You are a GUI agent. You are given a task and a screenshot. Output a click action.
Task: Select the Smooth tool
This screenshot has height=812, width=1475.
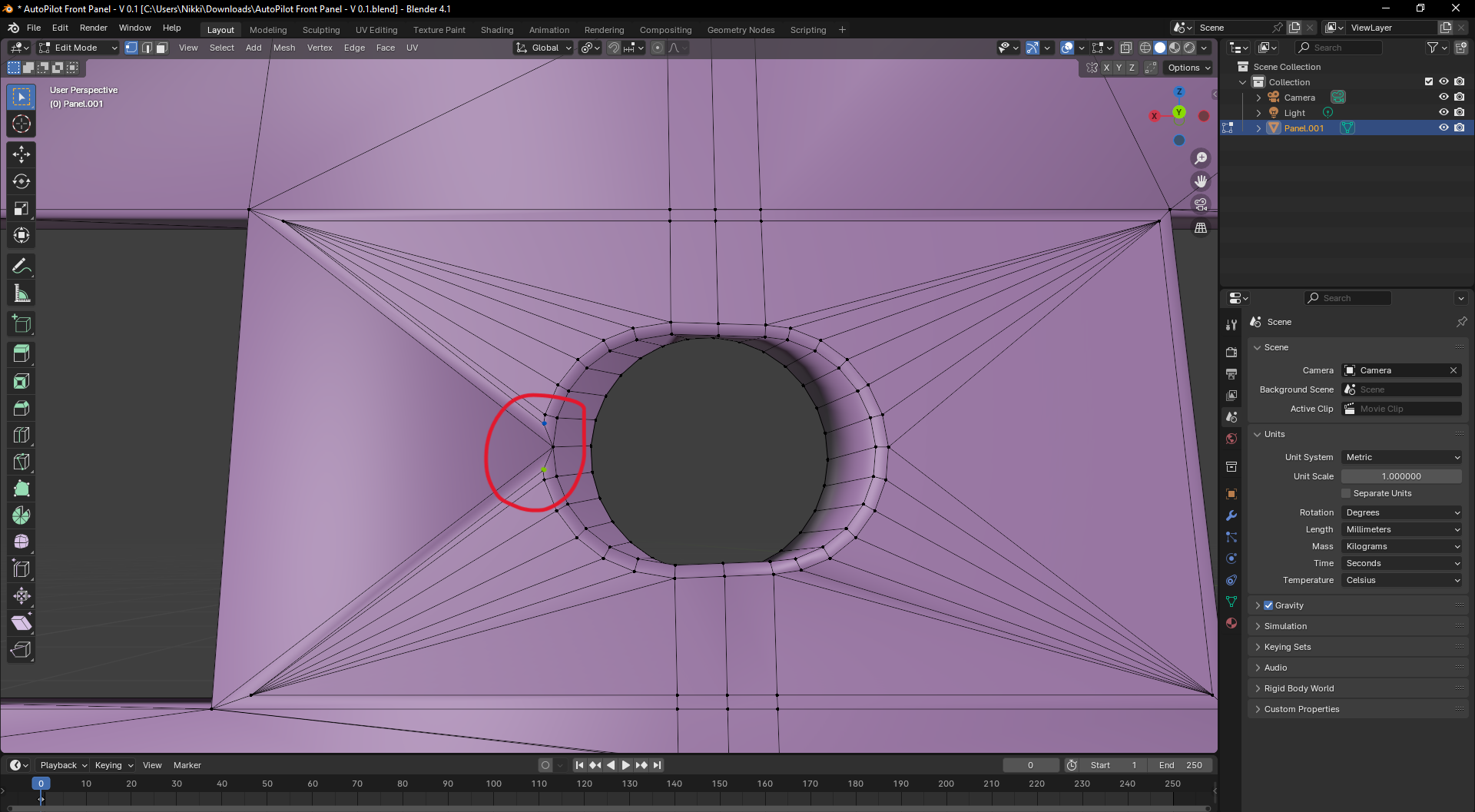tap(22, 542)
